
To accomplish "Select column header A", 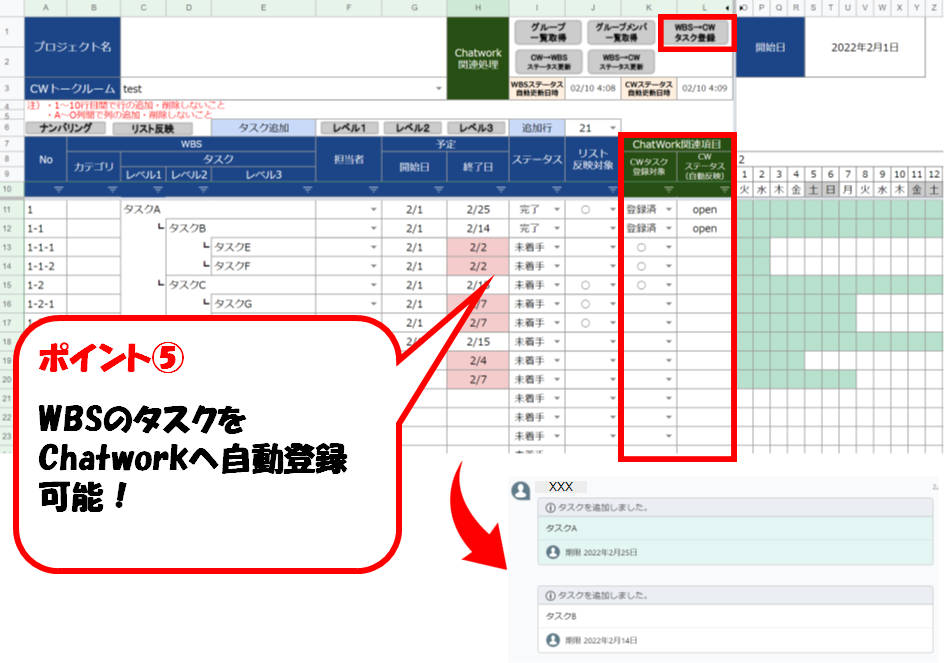I will (x=46, y=8).
